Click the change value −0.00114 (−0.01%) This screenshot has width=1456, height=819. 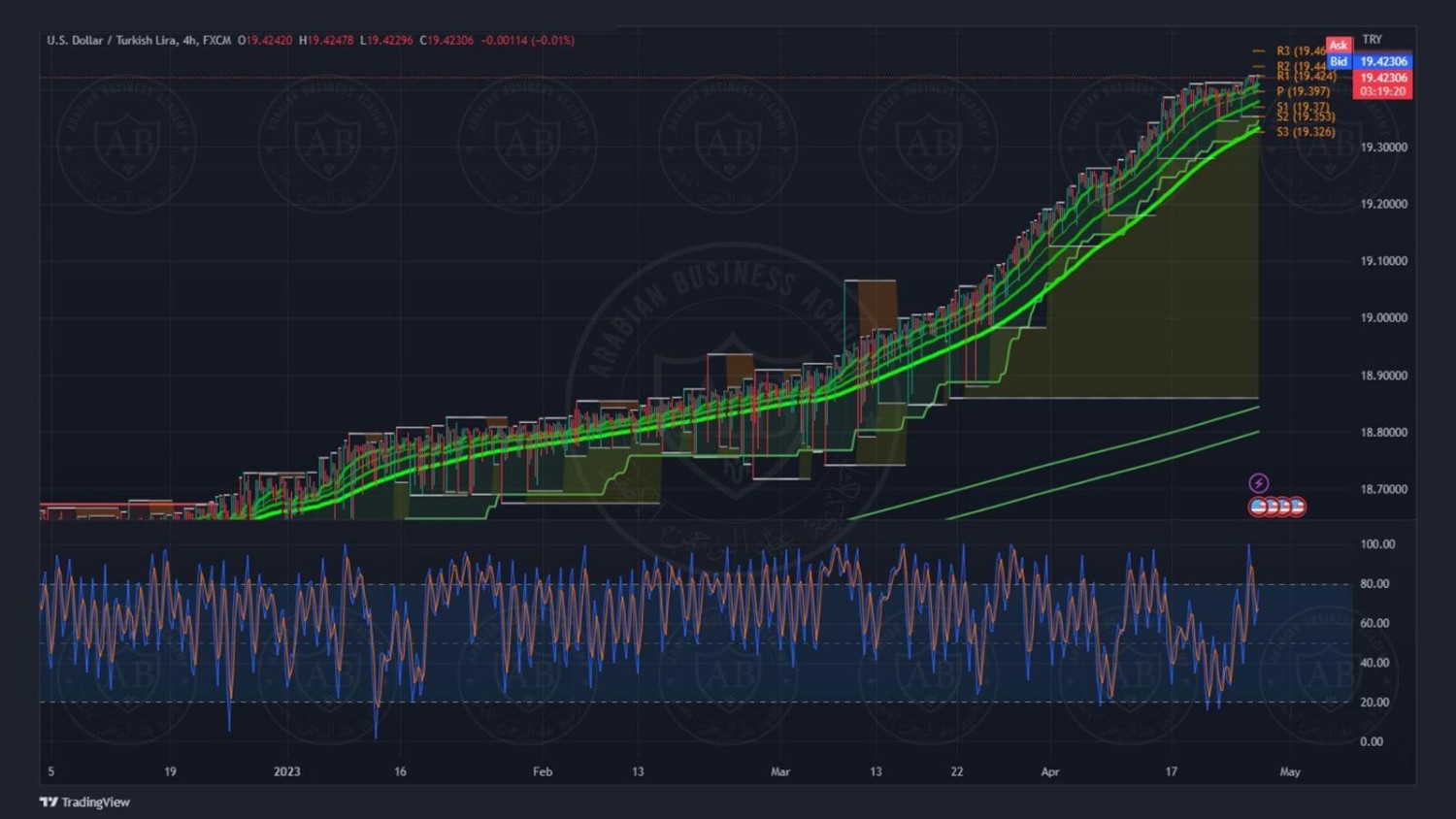coord(528,41)
